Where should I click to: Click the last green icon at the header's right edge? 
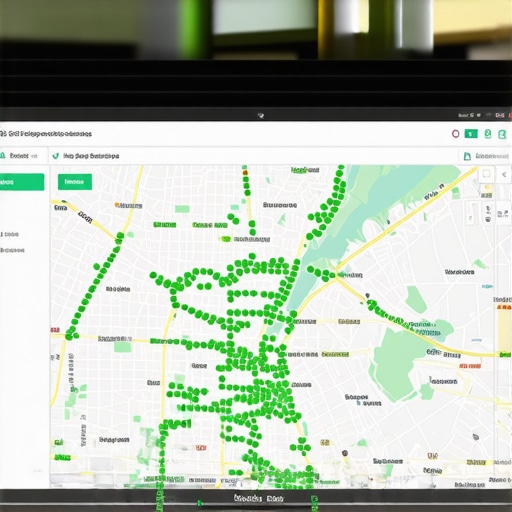[502, 134]
